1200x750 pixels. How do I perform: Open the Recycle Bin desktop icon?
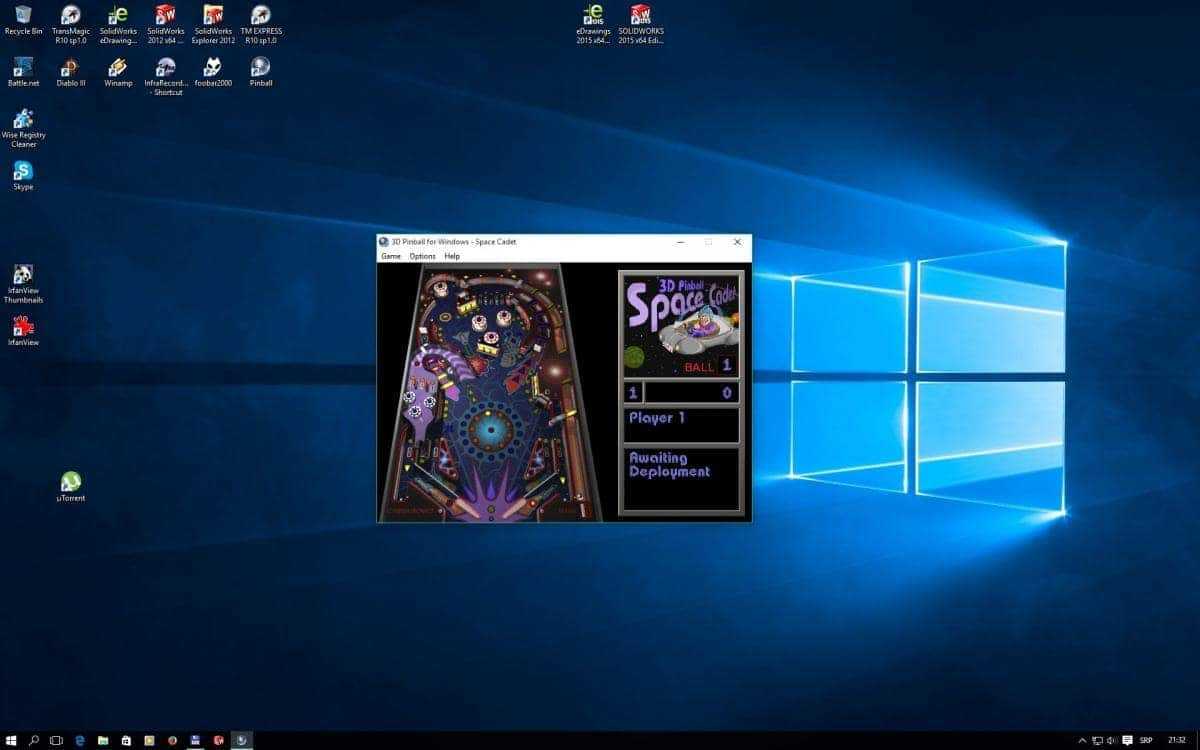23,21
